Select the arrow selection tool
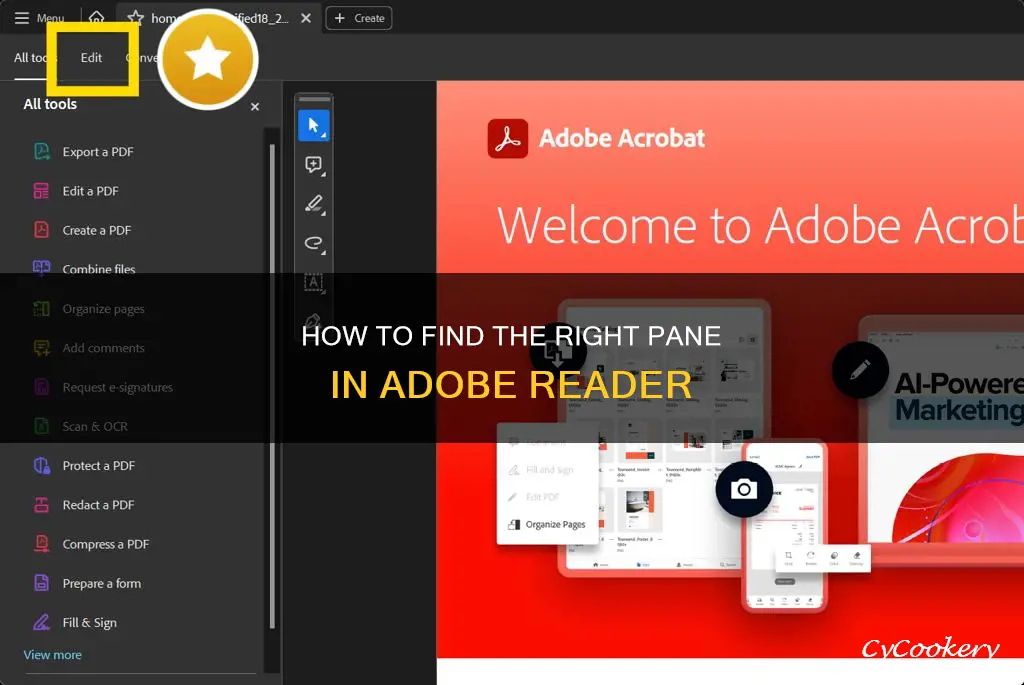The image size is (1024, 685). click(313, 125)
